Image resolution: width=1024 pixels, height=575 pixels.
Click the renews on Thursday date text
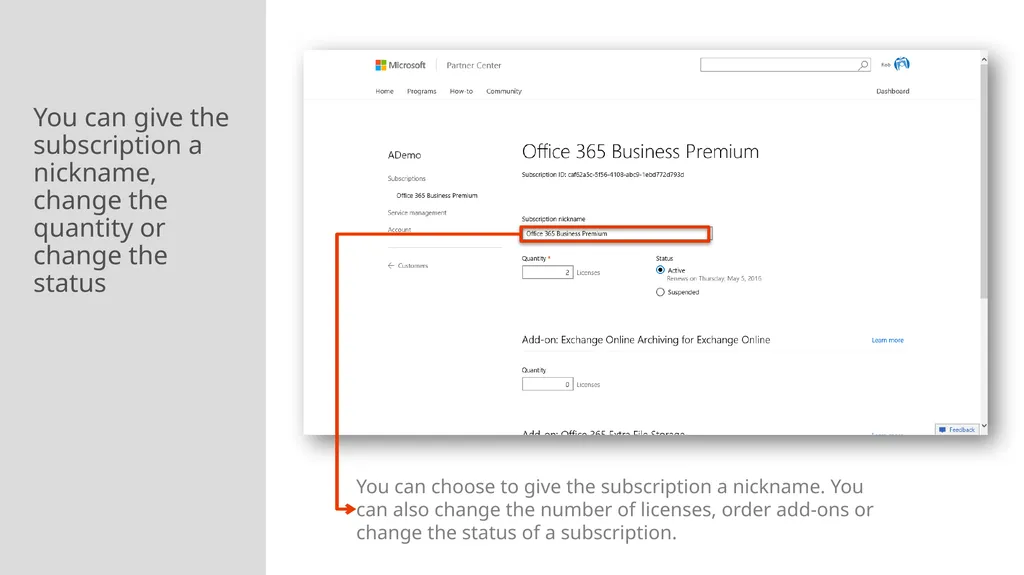[714, 278]
